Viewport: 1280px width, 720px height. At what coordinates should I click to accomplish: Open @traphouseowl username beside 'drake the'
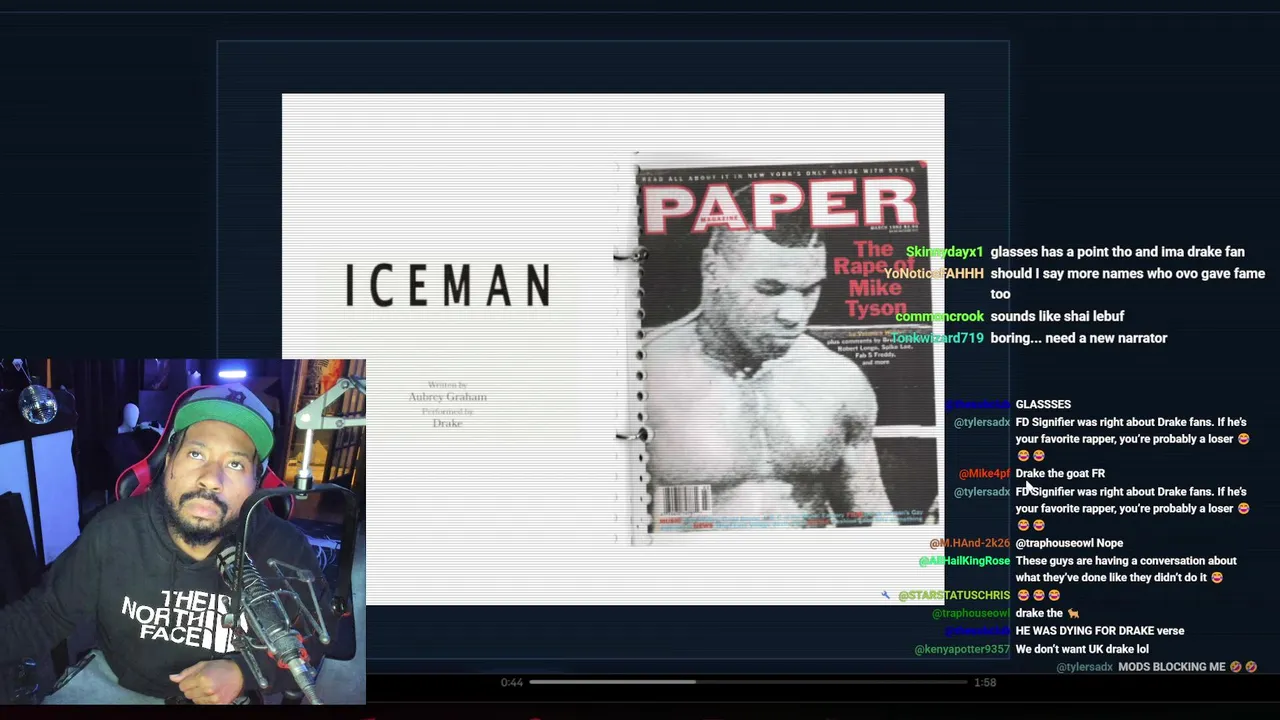coord(970,613)
